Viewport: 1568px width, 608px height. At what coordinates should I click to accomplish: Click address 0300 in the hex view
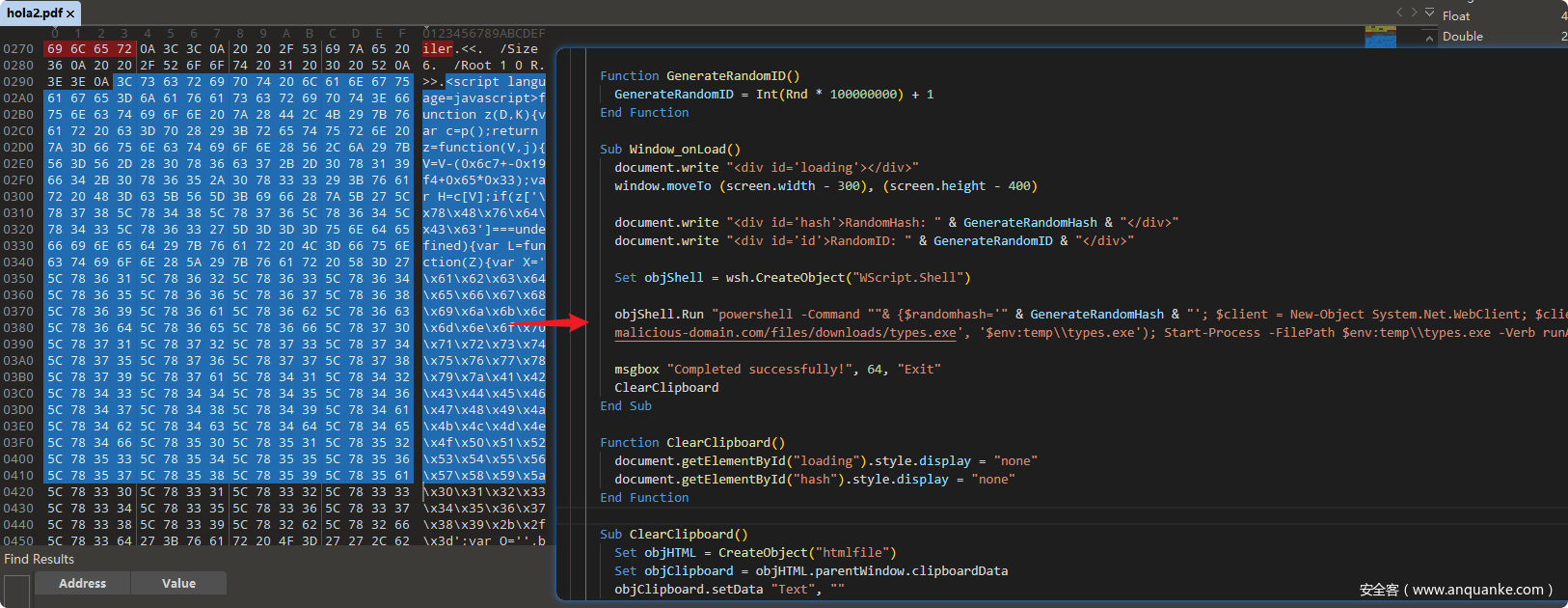18,197
